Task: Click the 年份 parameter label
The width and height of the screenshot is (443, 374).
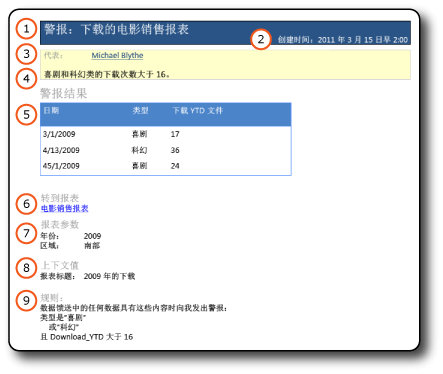Action: point(50,236)
